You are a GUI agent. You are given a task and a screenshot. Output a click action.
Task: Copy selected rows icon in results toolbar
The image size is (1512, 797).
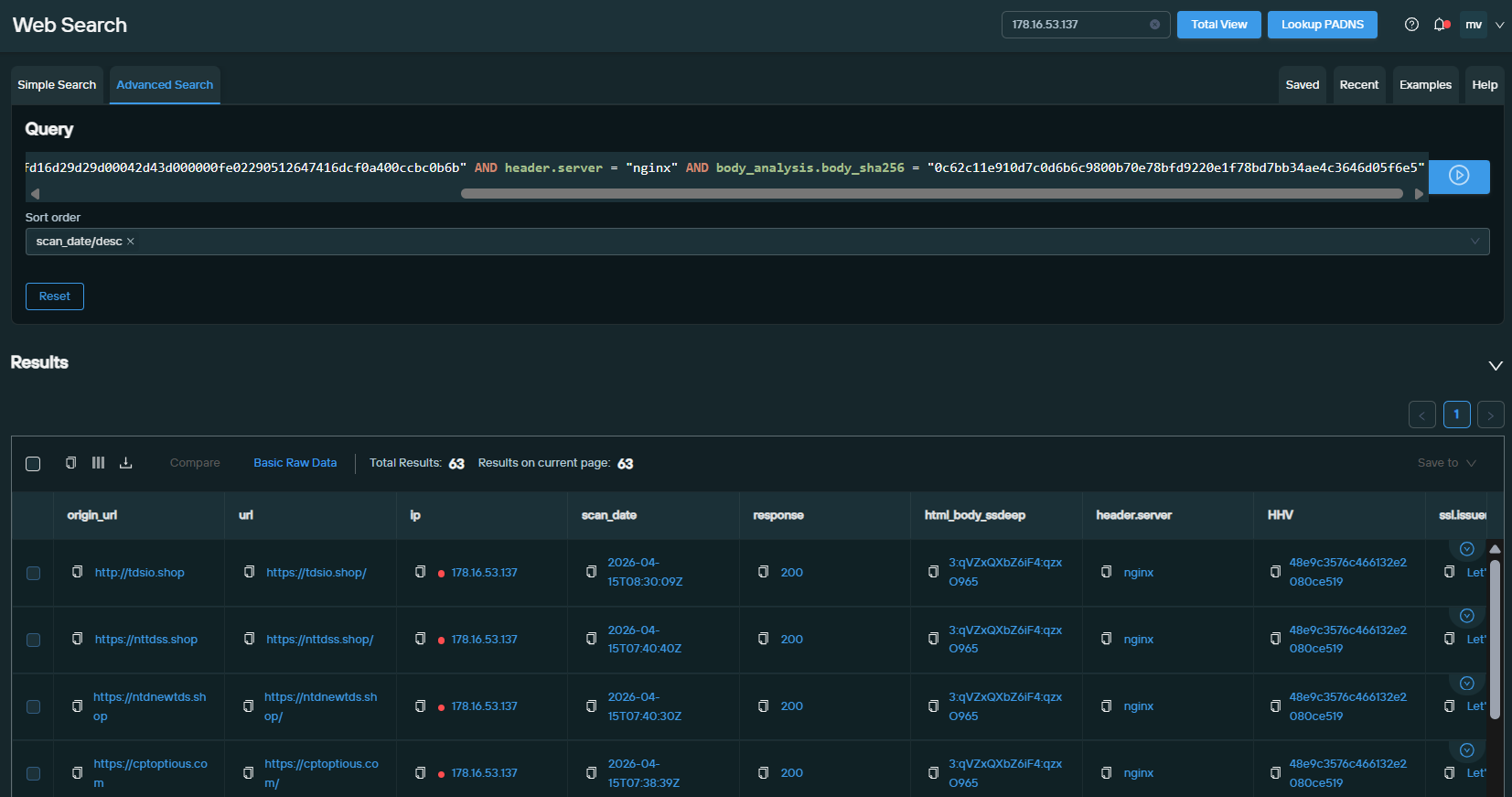click(x=70, y=463)
